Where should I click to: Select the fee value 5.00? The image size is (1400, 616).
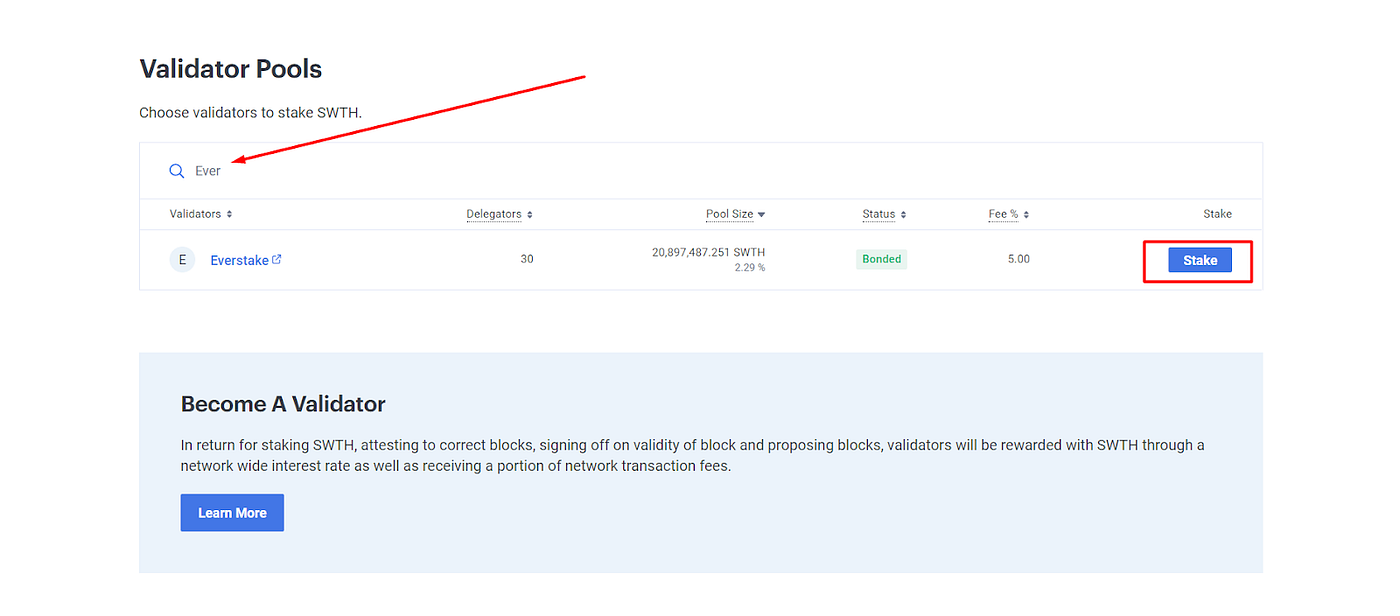pos(1019,259)
